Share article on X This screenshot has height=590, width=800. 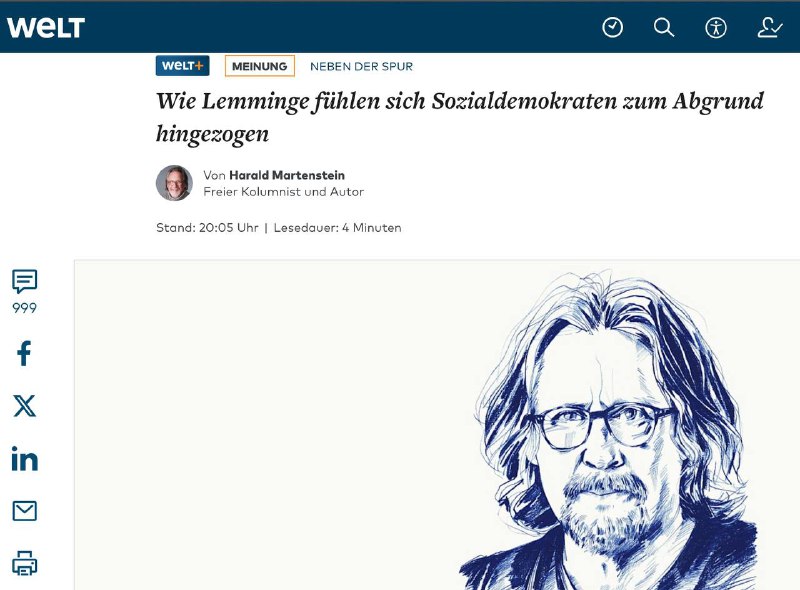pos(24,406)
